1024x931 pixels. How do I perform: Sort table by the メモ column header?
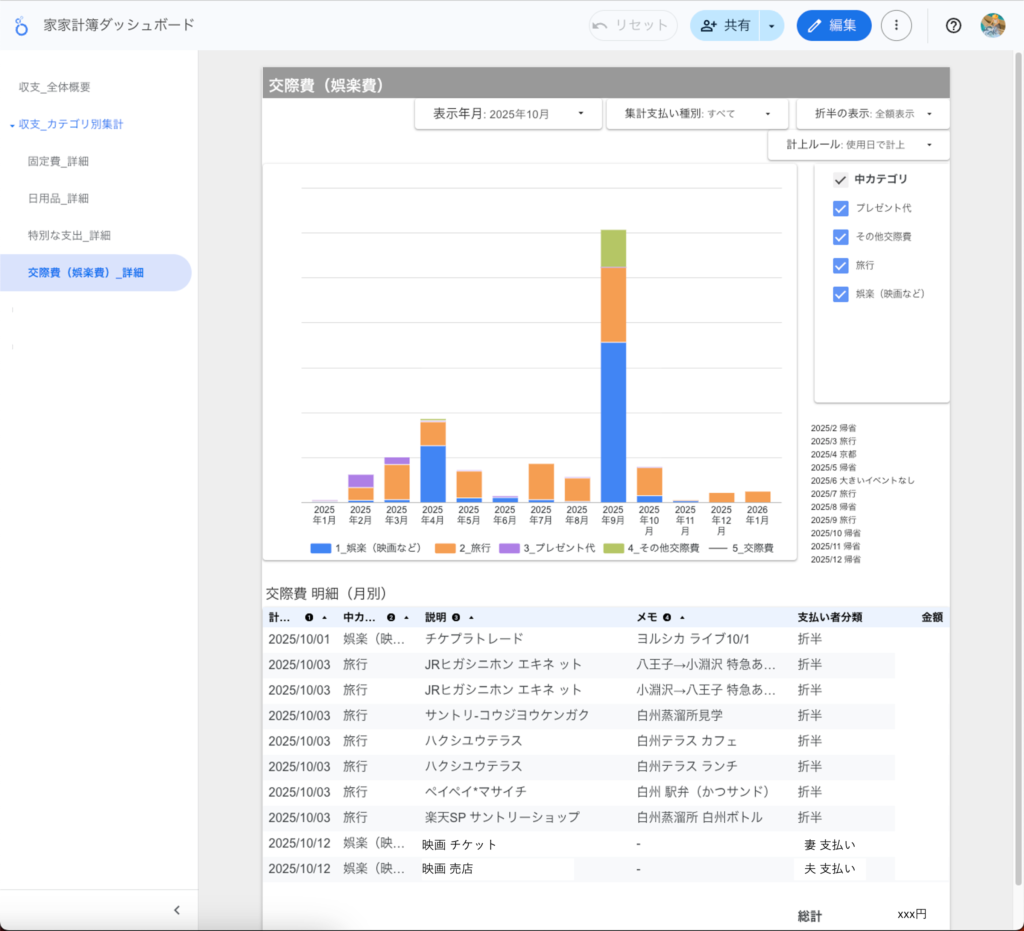655,617
